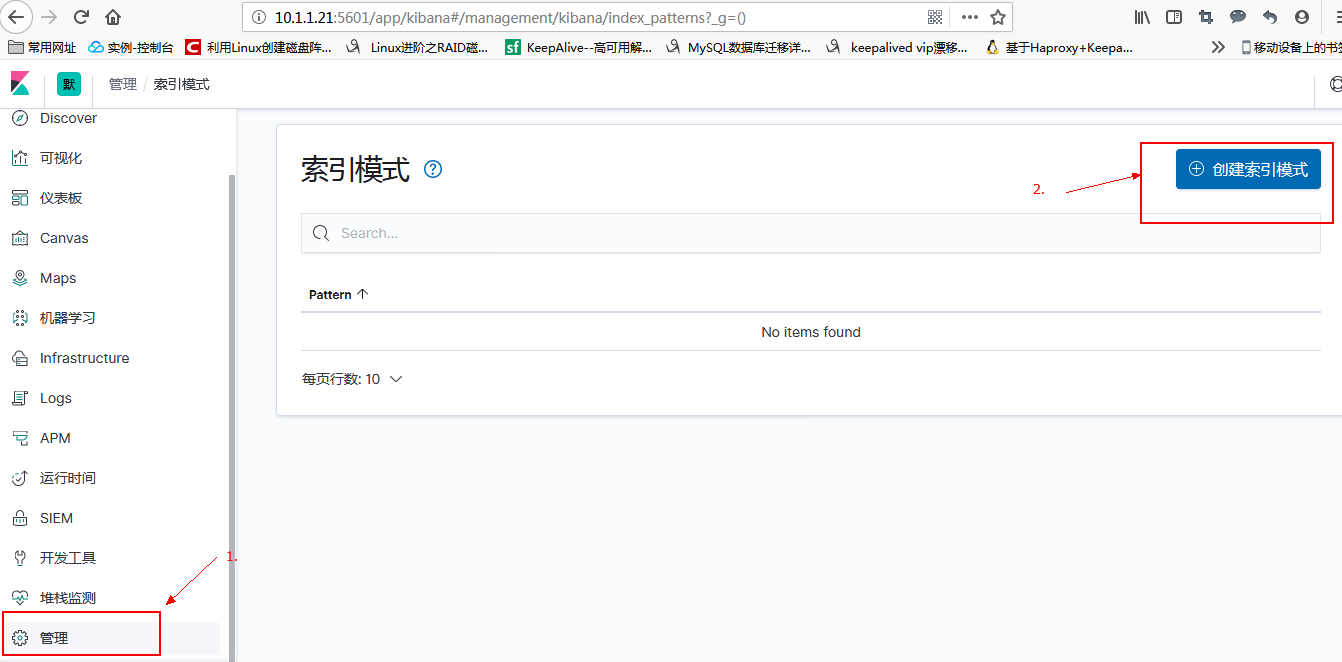The height and width of the screenshot is (662, 1342).
Task: Click the chat bubble toolbar icon
Action: click(1238, 17)
